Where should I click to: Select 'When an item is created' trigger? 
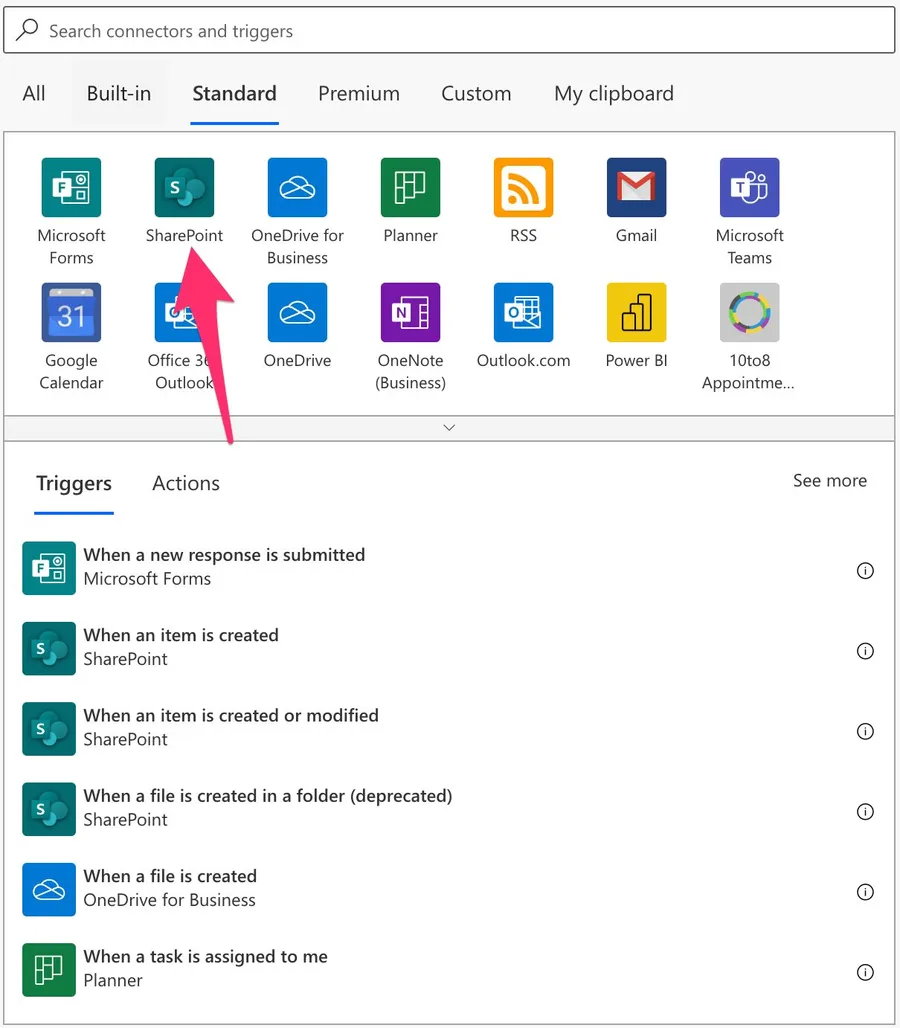coord(181,647)
